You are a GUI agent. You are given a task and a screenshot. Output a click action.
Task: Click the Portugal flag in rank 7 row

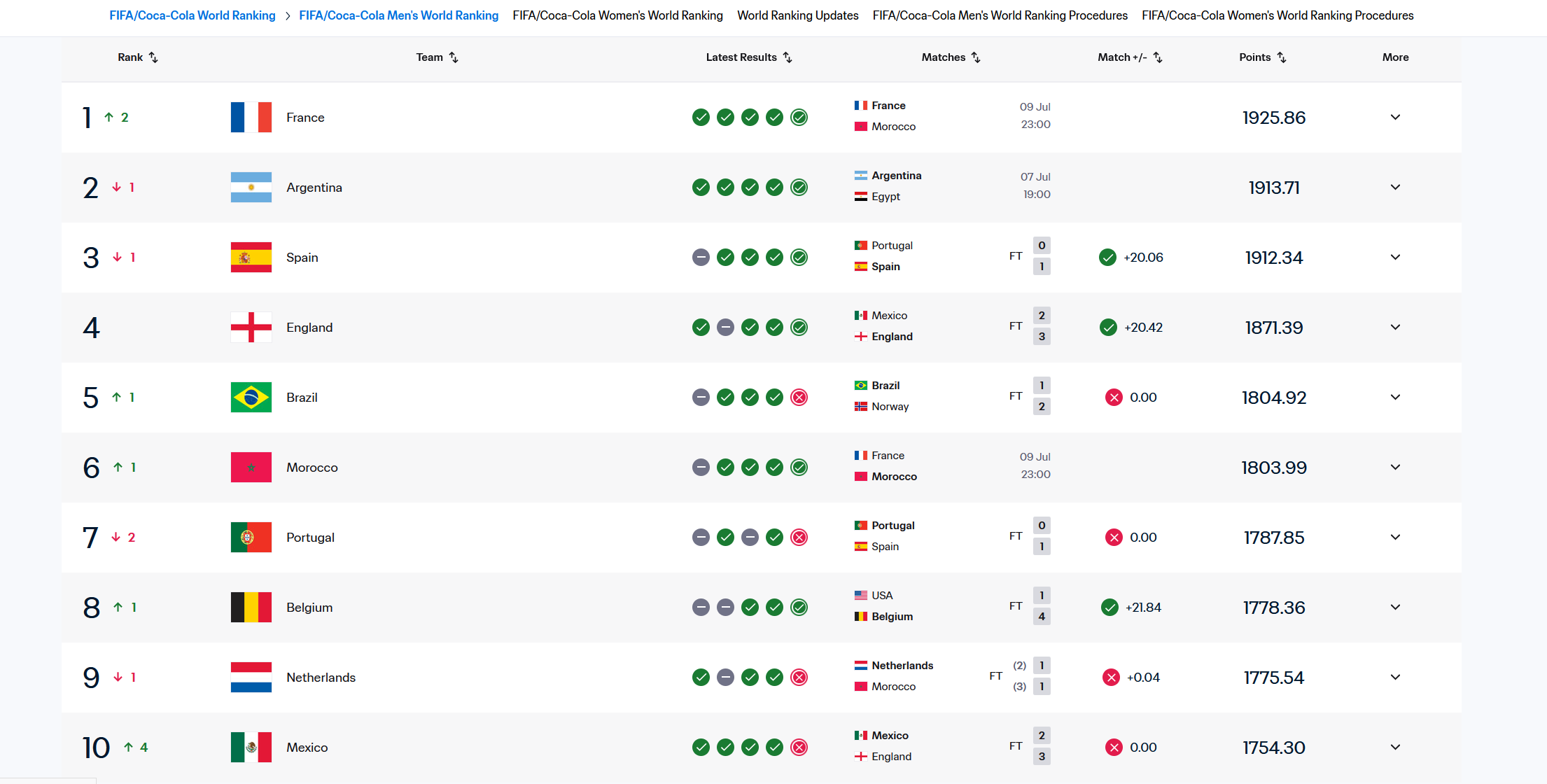251,538
